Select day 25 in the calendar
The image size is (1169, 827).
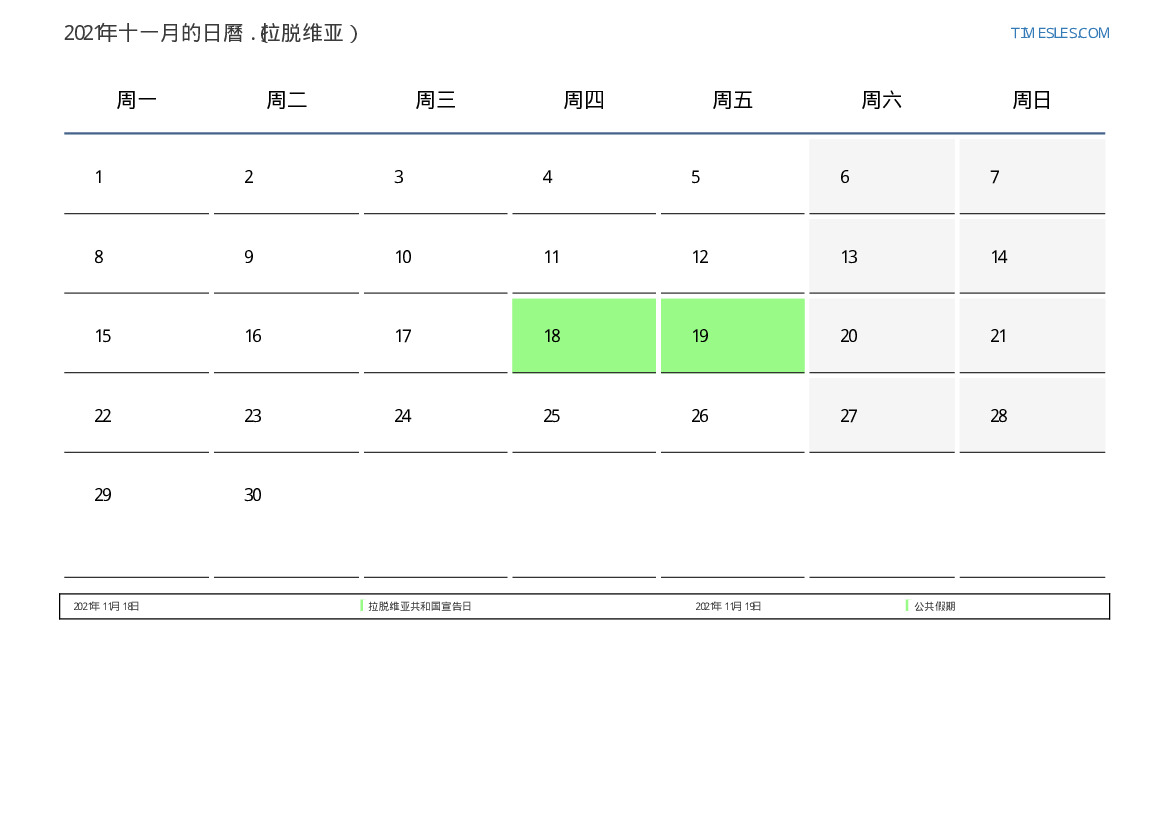[584, 415]
